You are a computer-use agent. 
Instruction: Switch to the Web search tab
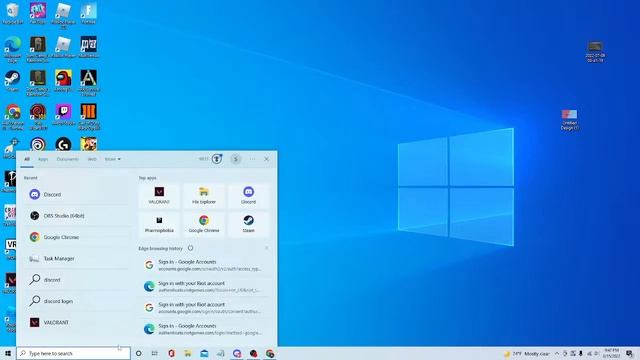coord(92,159)
